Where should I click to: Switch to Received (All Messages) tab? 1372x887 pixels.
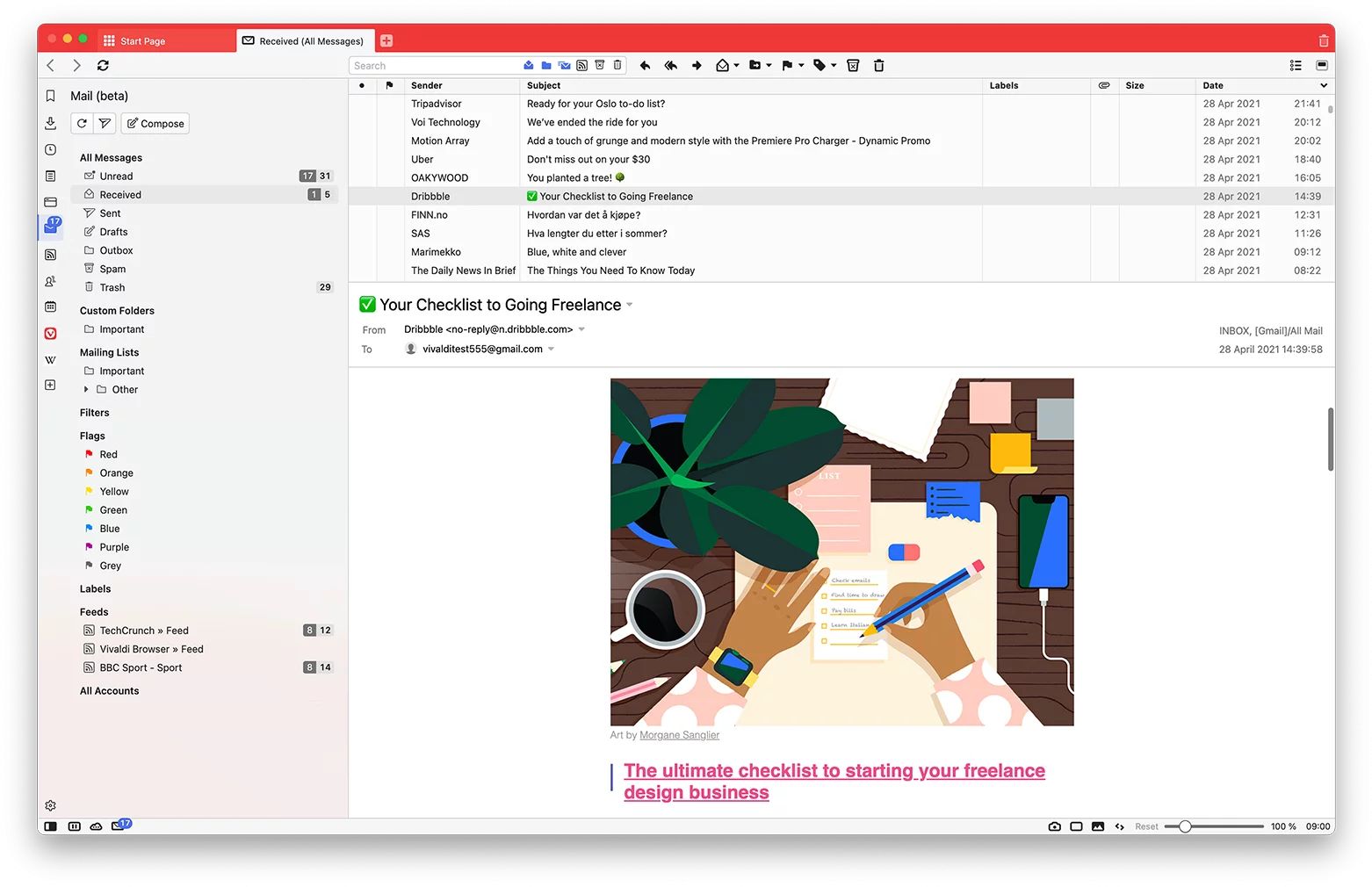(304, 40)
